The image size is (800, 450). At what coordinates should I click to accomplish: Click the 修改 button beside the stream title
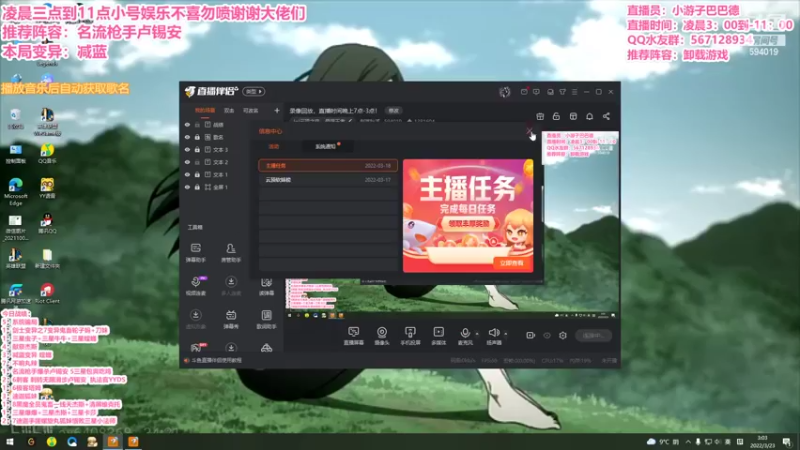393,111
